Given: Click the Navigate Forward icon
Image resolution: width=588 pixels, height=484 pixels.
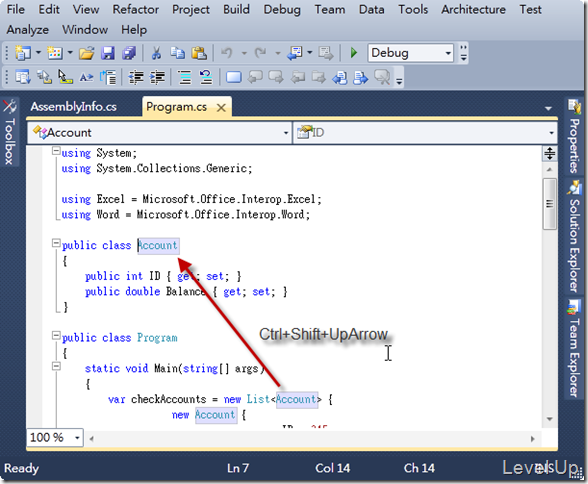Looking at the screenshot, I should [x=326, y=53].
